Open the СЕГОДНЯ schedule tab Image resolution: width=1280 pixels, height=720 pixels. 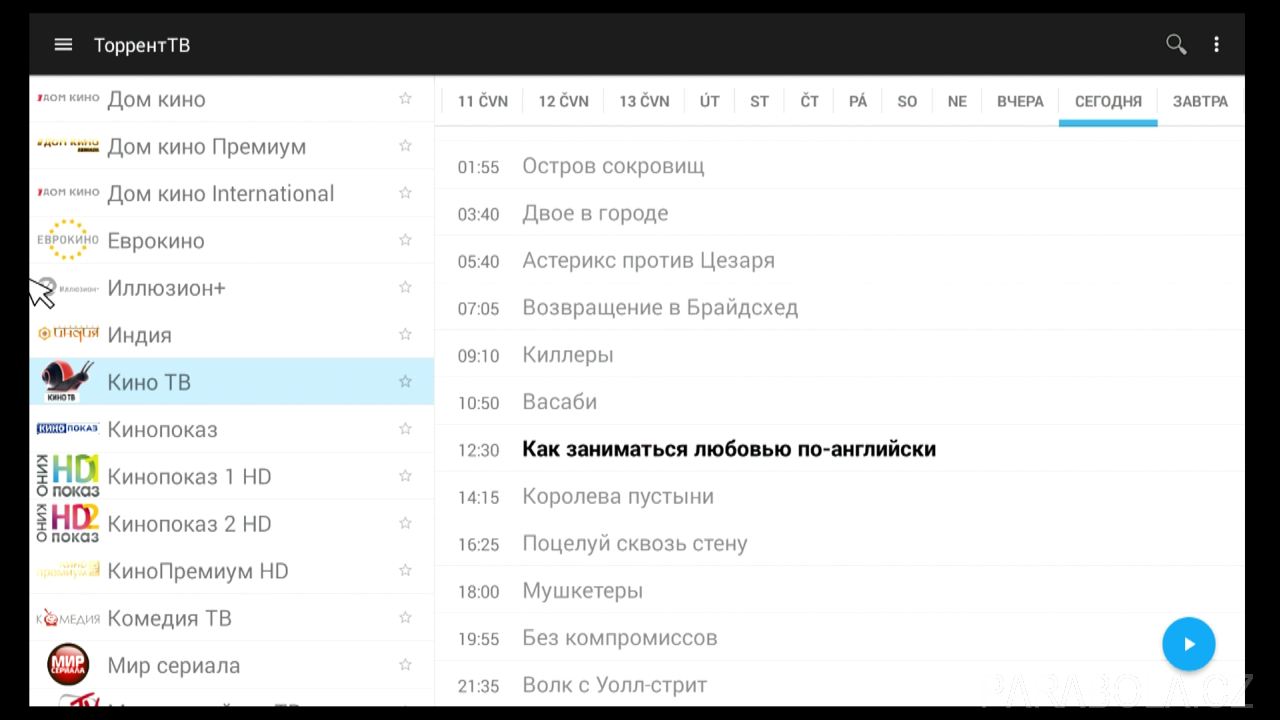1108,101
